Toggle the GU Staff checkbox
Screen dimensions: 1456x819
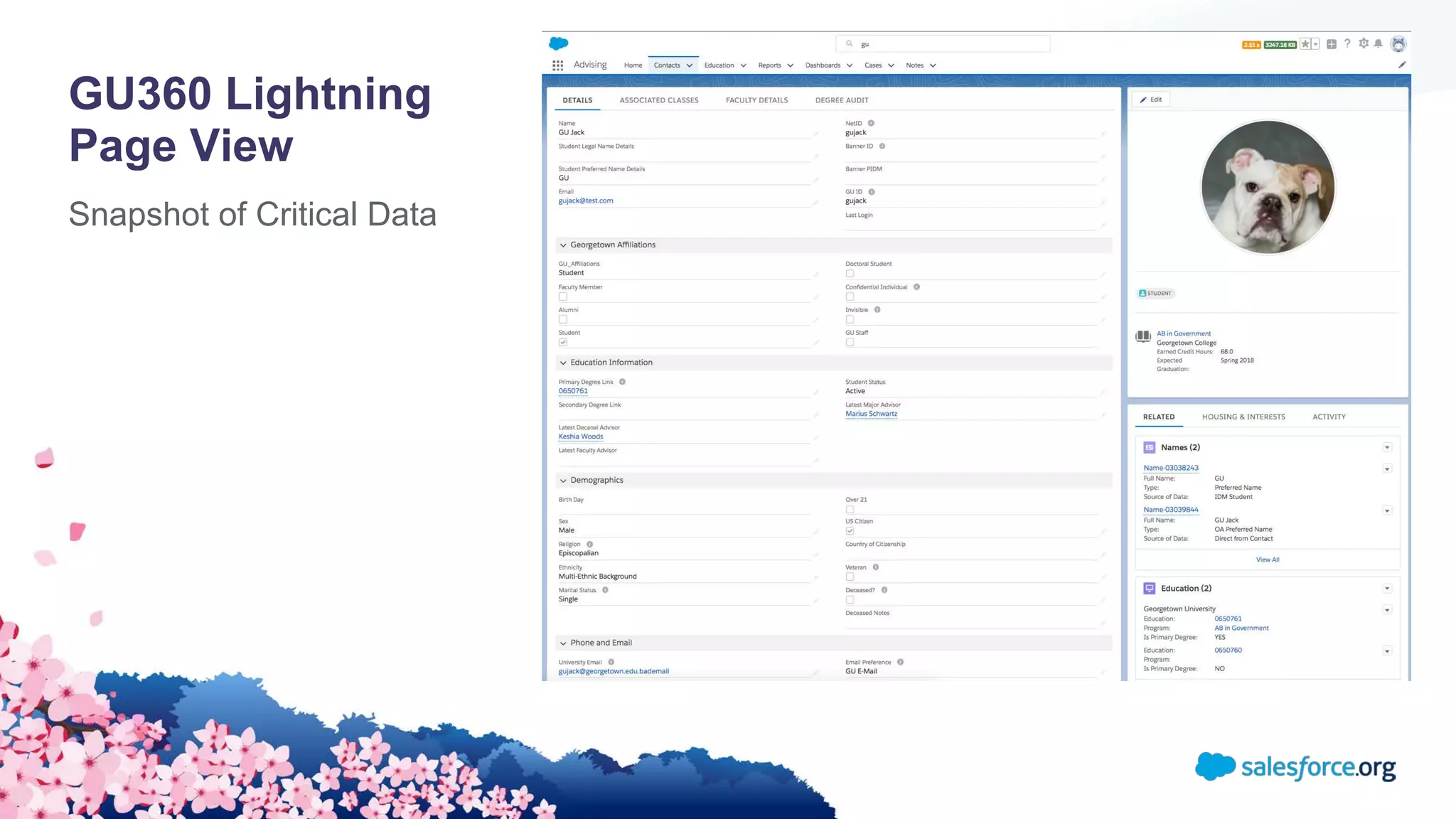point(850,343)
